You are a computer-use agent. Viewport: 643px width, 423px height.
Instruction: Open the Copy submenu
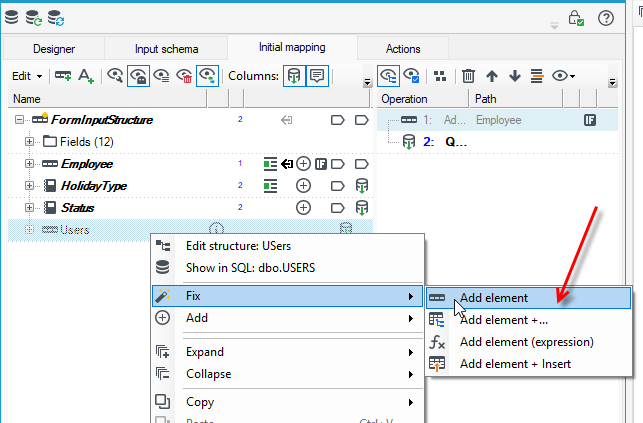[x=287, y=402]
